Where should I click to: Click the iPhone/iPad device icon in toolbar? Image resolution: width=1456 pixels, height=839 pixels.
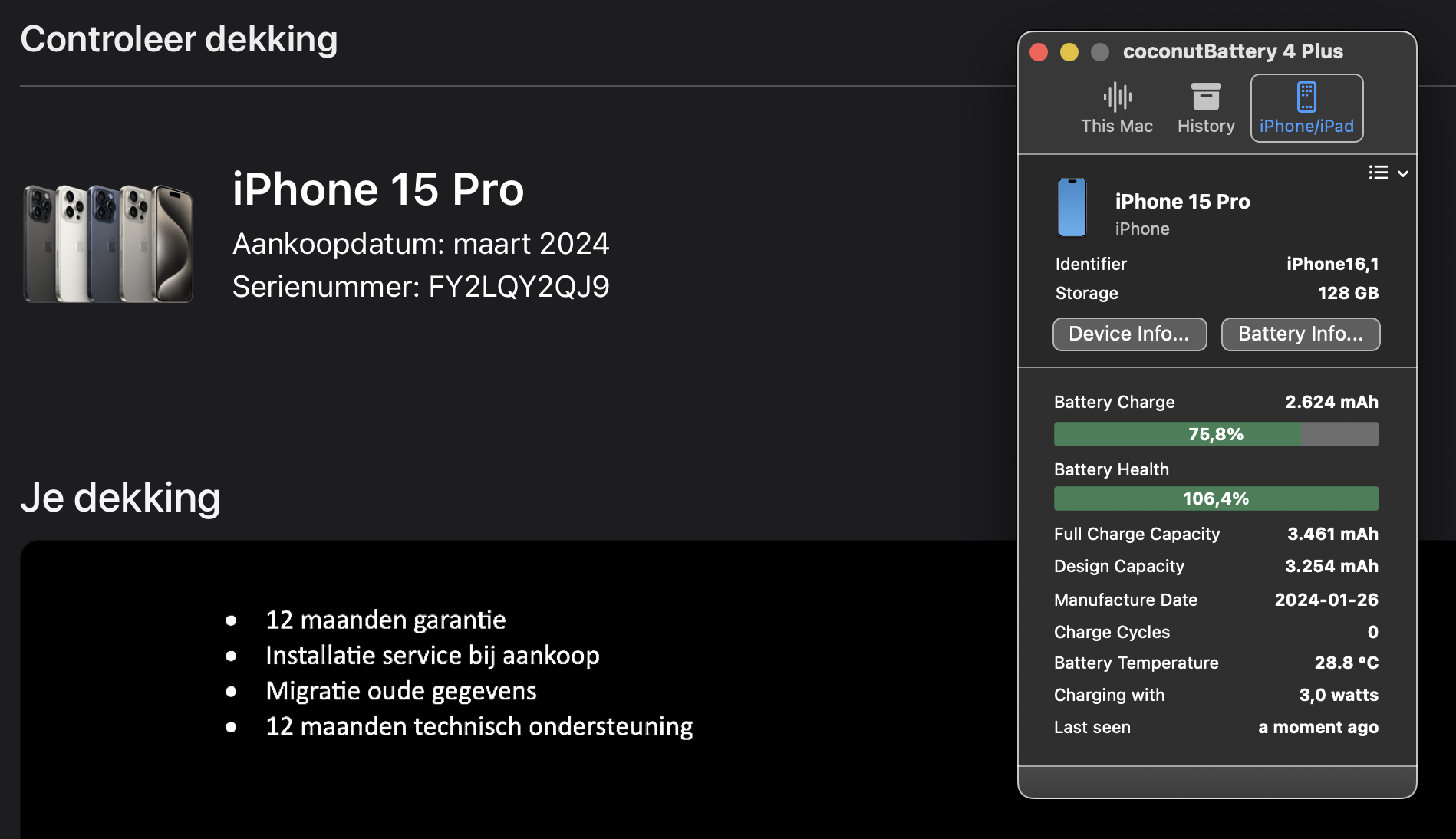coord(1306,97)
